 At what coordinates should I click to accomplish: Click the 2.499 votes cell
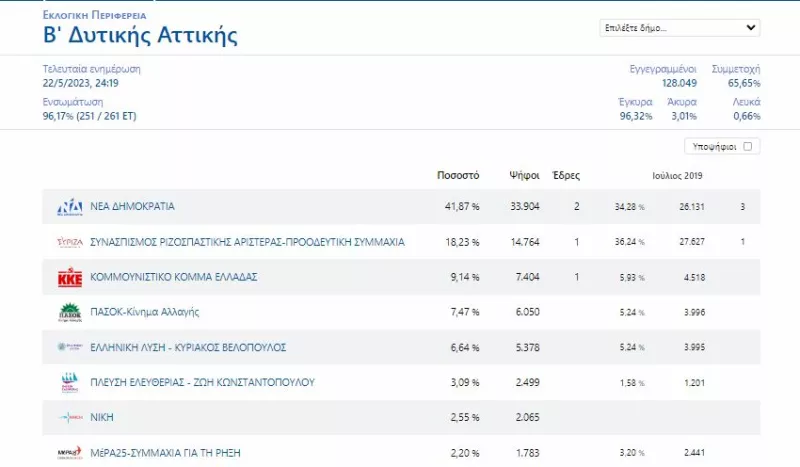tap(528, 382)
